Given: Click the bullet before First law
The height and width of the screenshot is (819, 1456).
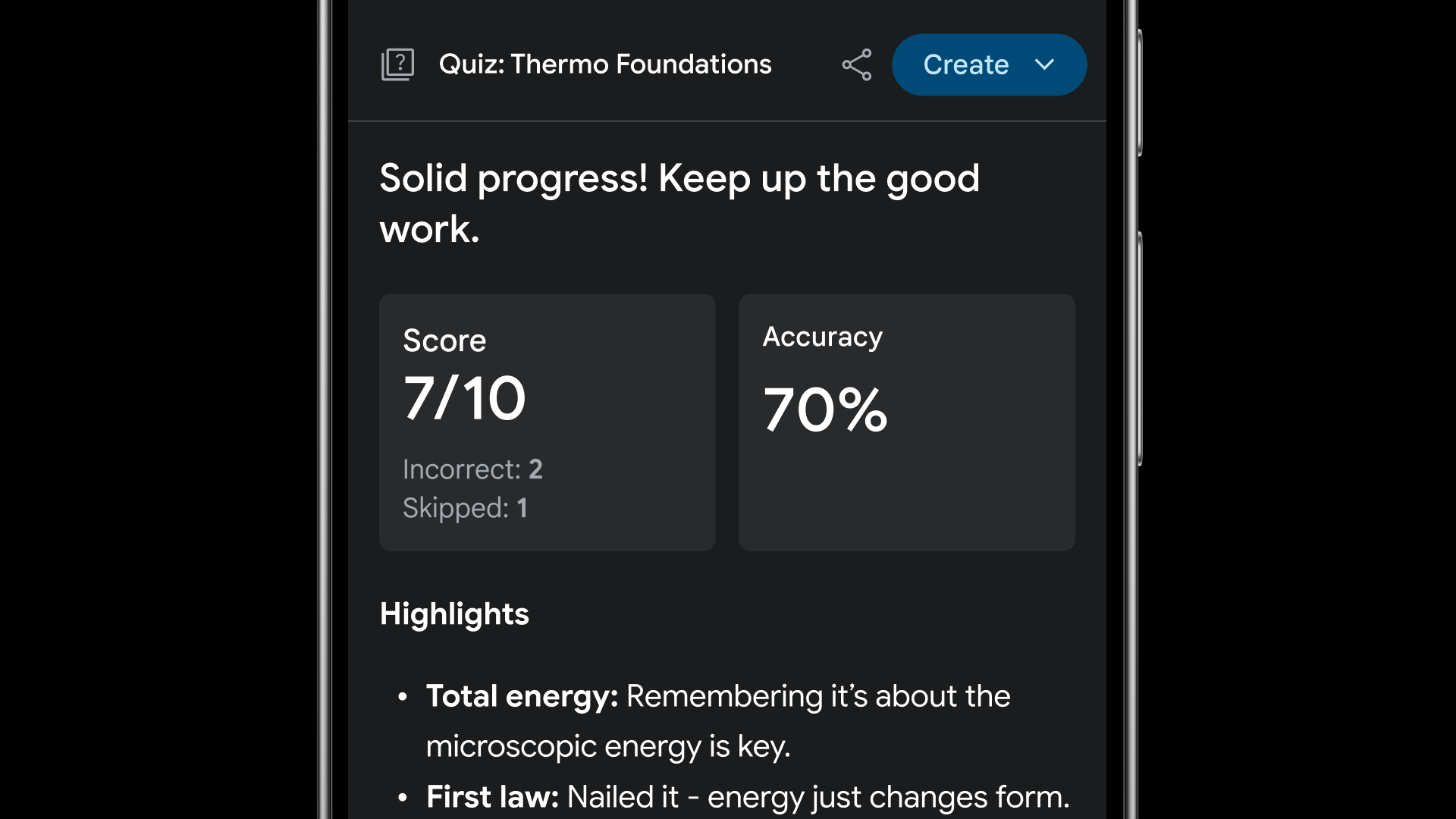Looking at the screenshot, I should coord(403,797).
